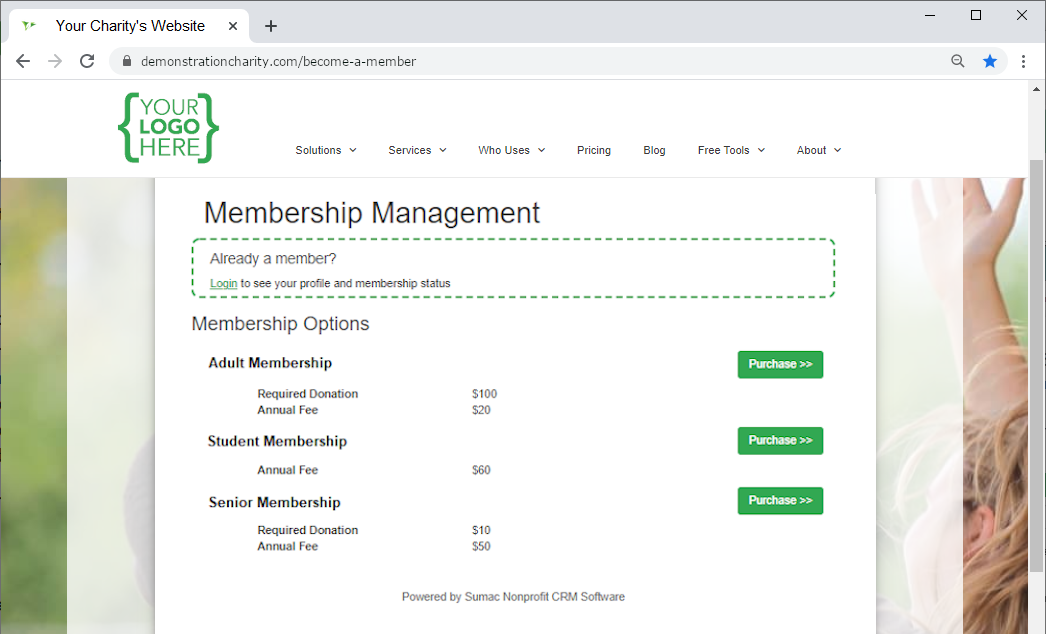The width and height of the screenshot is (1046, 634).
Task: Click the tab favicon for Your Charity's Website
Action: click(x=29, y=26)
